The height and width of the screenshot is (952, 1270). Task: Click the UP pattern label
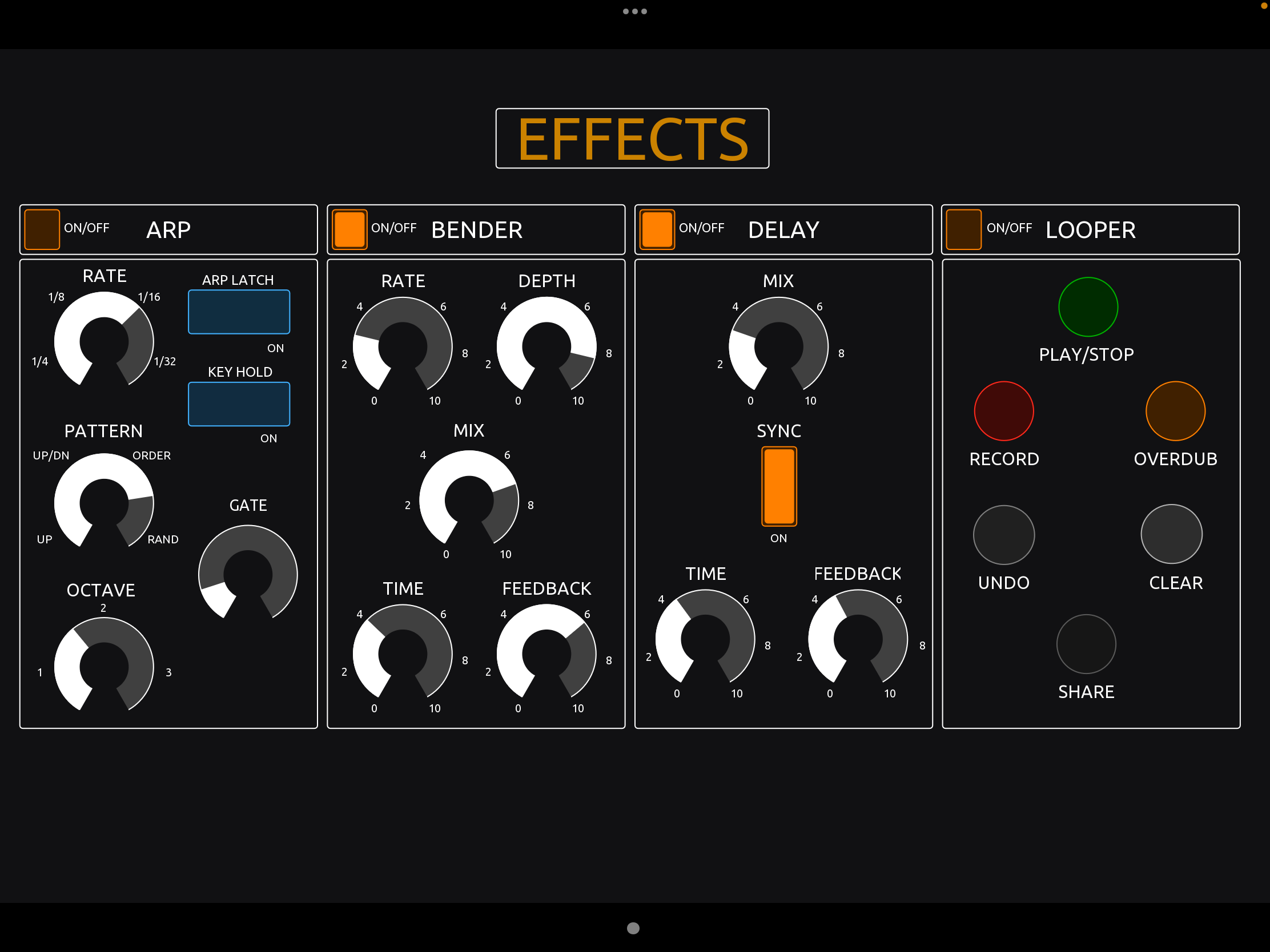pos(44,539)
